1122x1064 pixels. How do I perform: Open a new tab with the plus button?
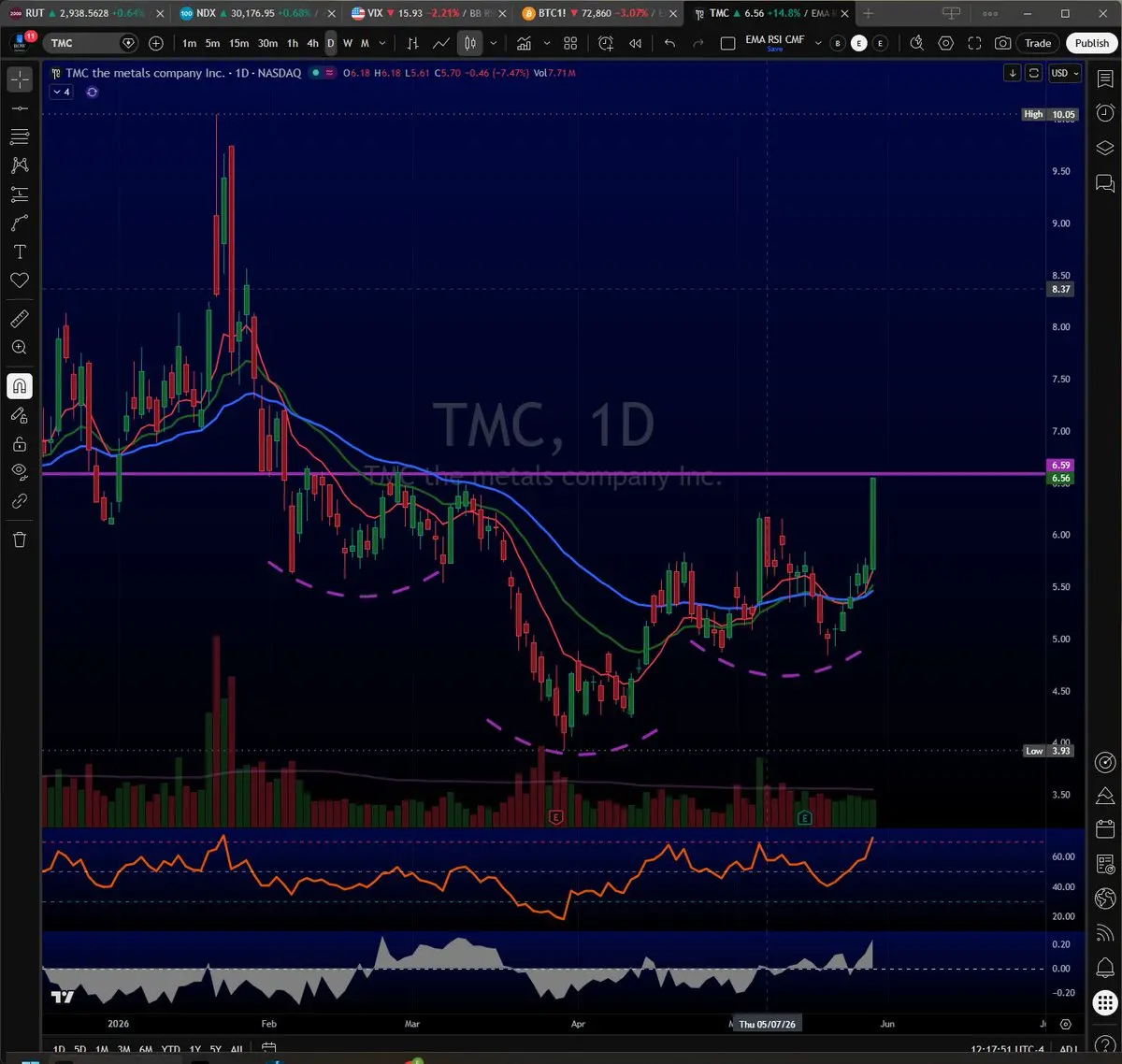[x=868, y=13]
